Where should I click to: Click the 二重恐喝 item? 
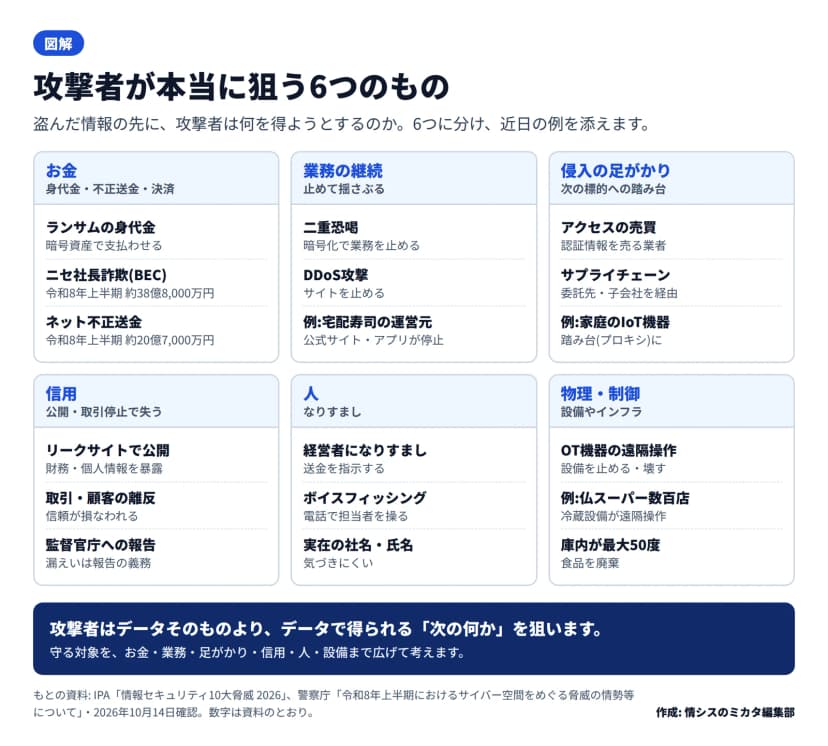point(331,228)
